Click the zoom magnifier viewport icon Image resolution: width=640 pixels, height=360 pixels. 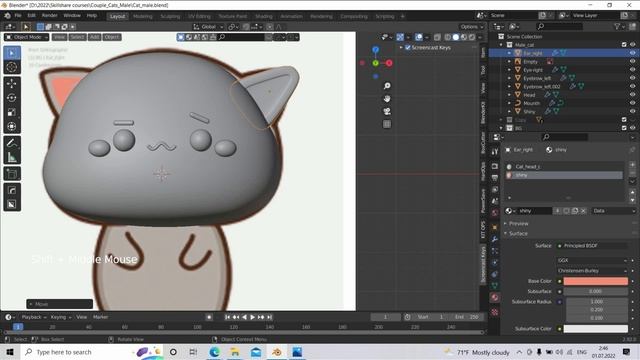[387, 86]
